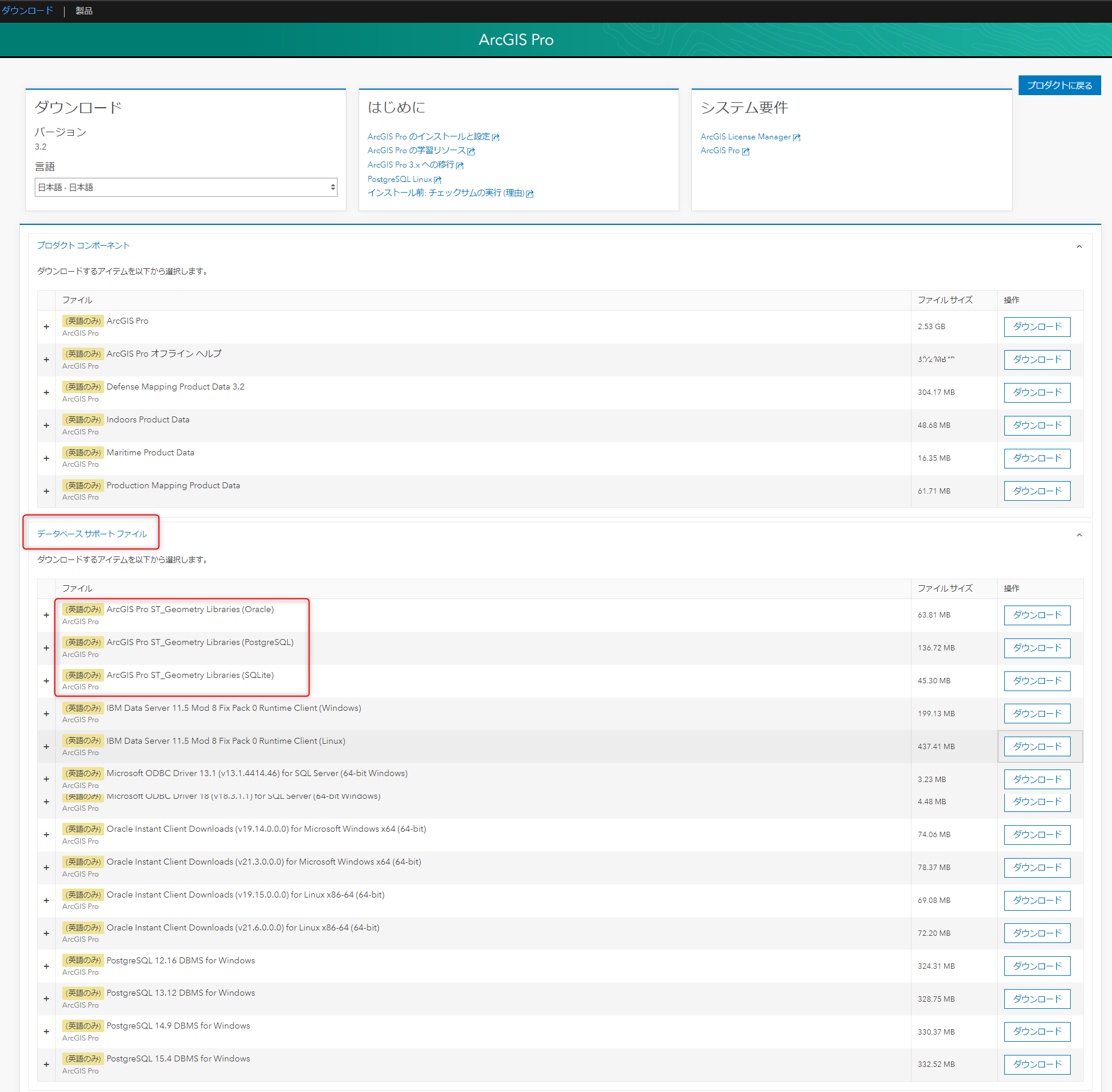Open the ArcGIS License Manager link
The height and width of the screenshot is (1092, 1112).
[x=750, y=136]
